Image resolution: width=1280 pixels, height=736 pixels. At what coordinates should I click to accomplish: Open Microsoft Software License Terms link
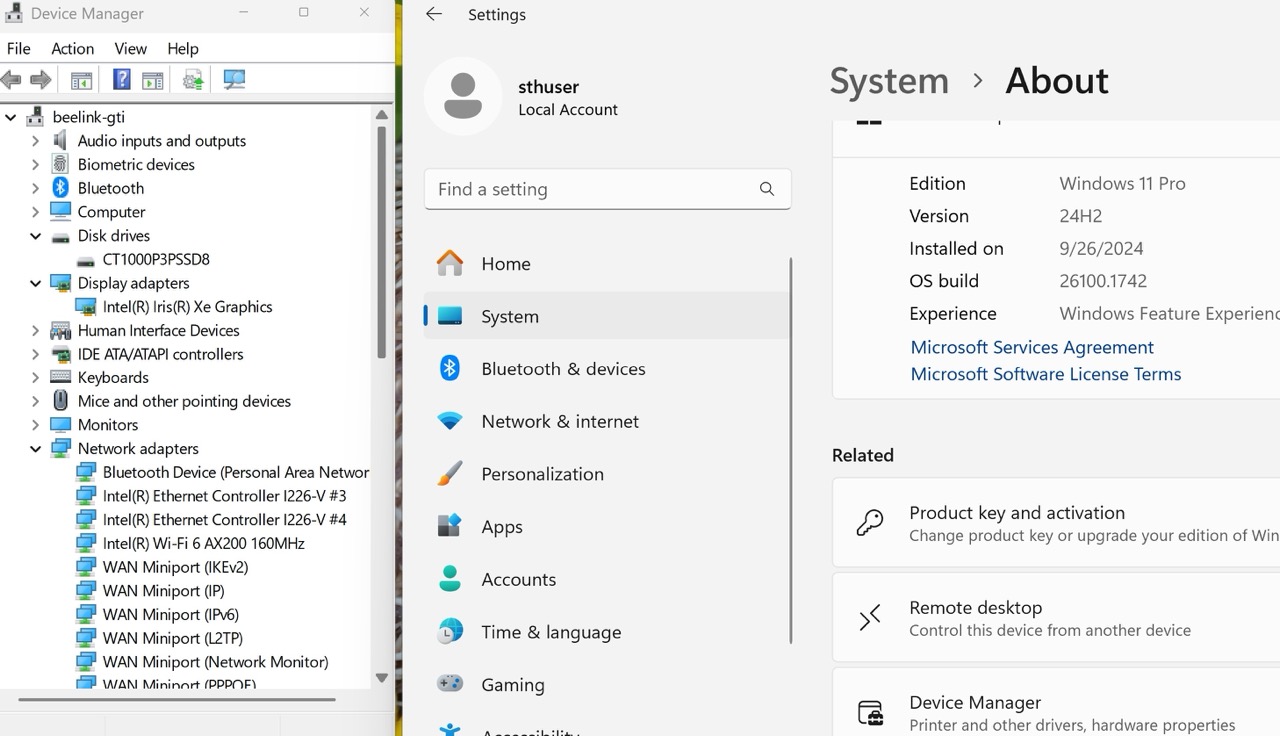click(1045, 374)
